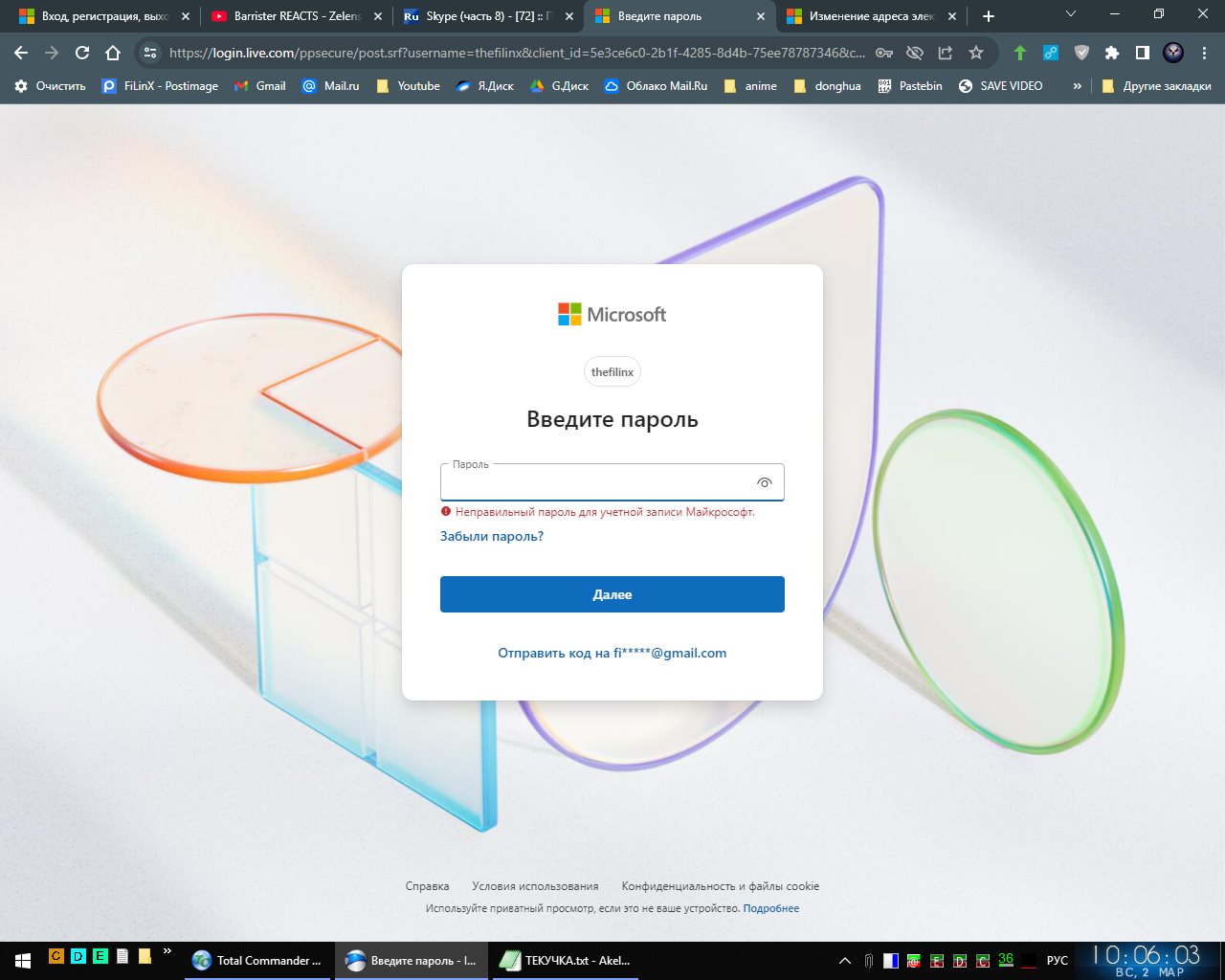View site information icon in address bar
This screenshot has width=1225, height=980.
coord(150,53)
